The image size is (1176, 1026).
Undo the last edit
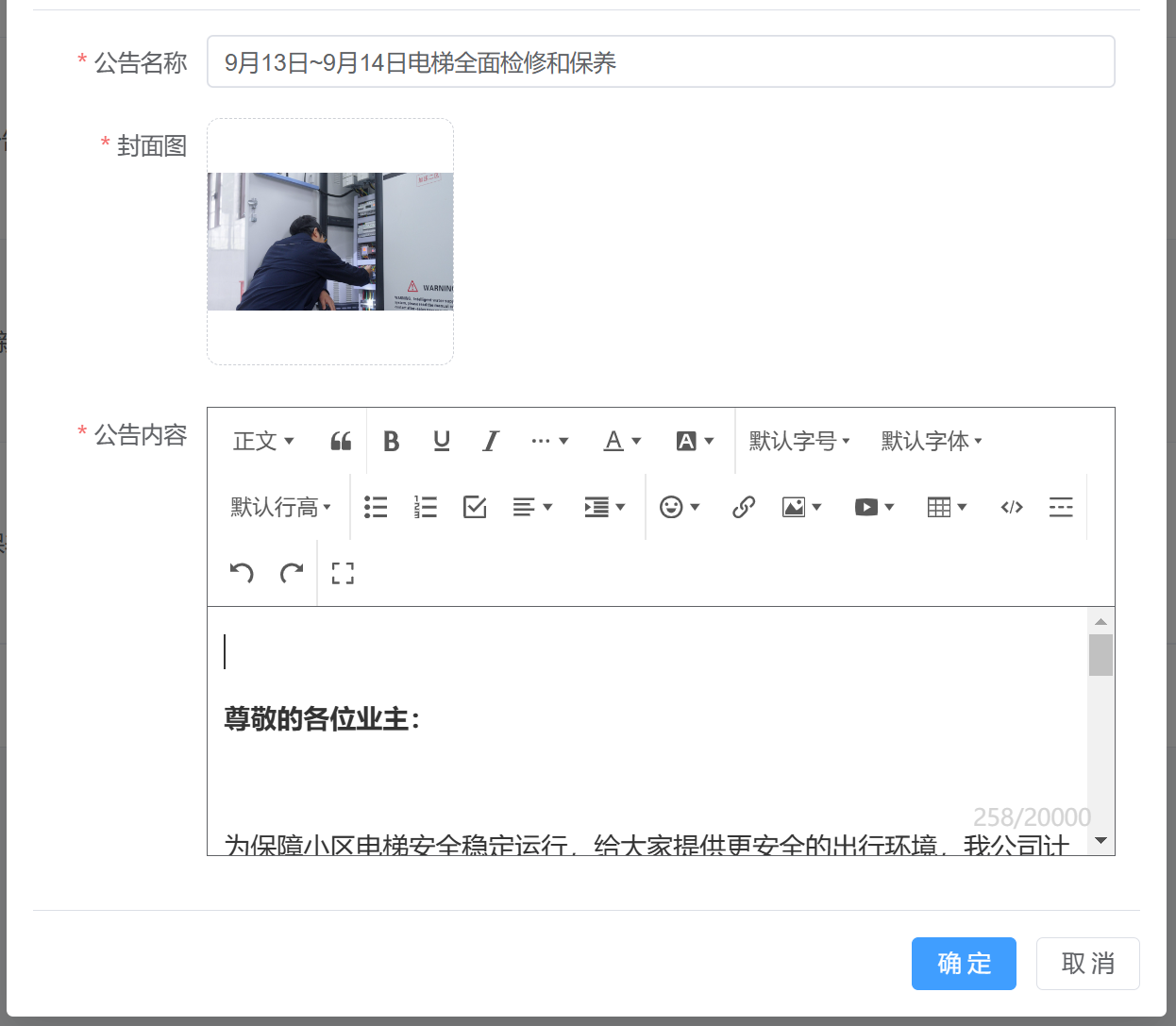(242, 573)
